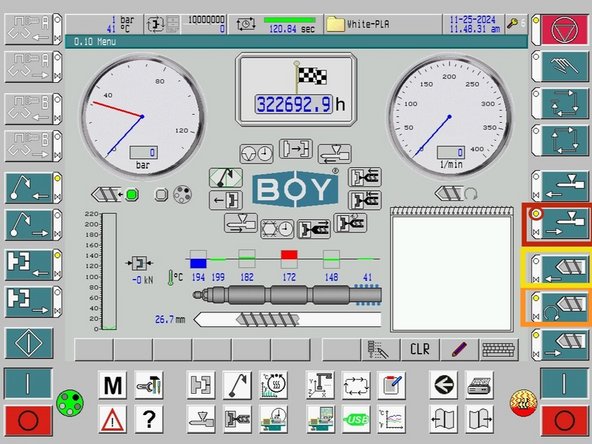Click the pressure gauge bar value box
Viewport: 592px width, 444px height.
pos(144,152)
